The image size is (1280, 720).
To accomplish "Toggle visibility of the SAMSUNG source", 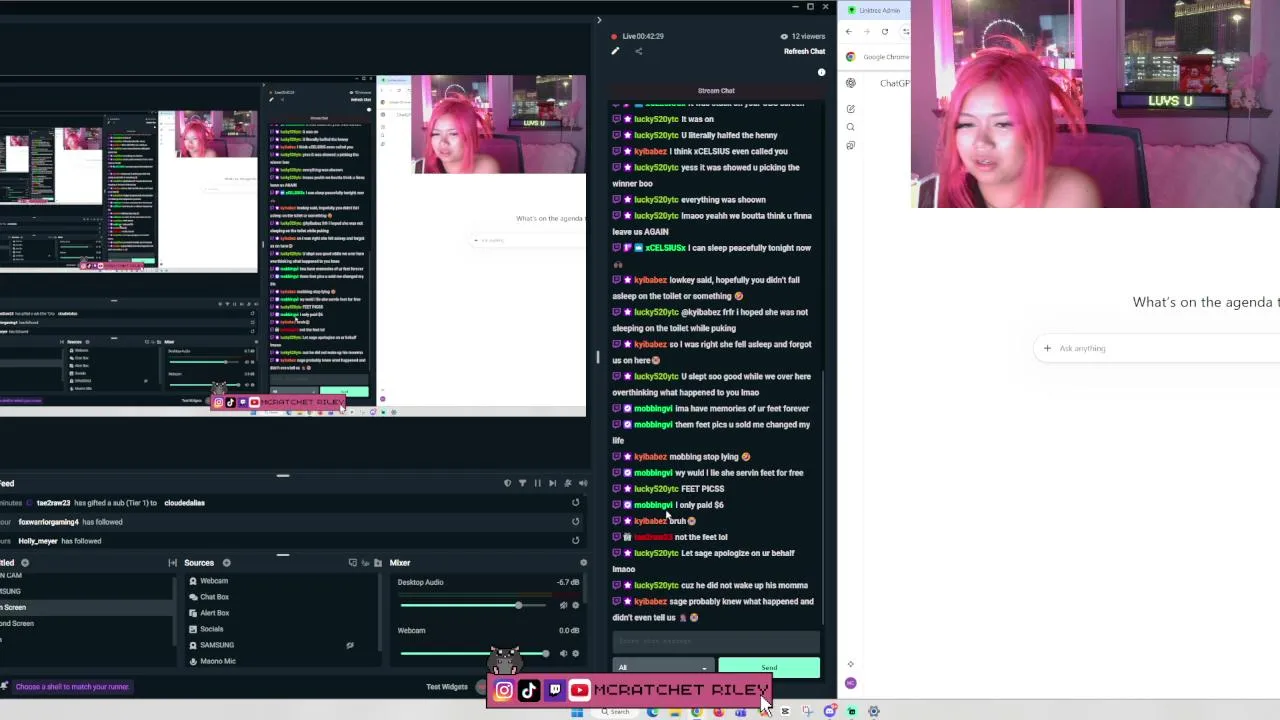I will point(350,645).
